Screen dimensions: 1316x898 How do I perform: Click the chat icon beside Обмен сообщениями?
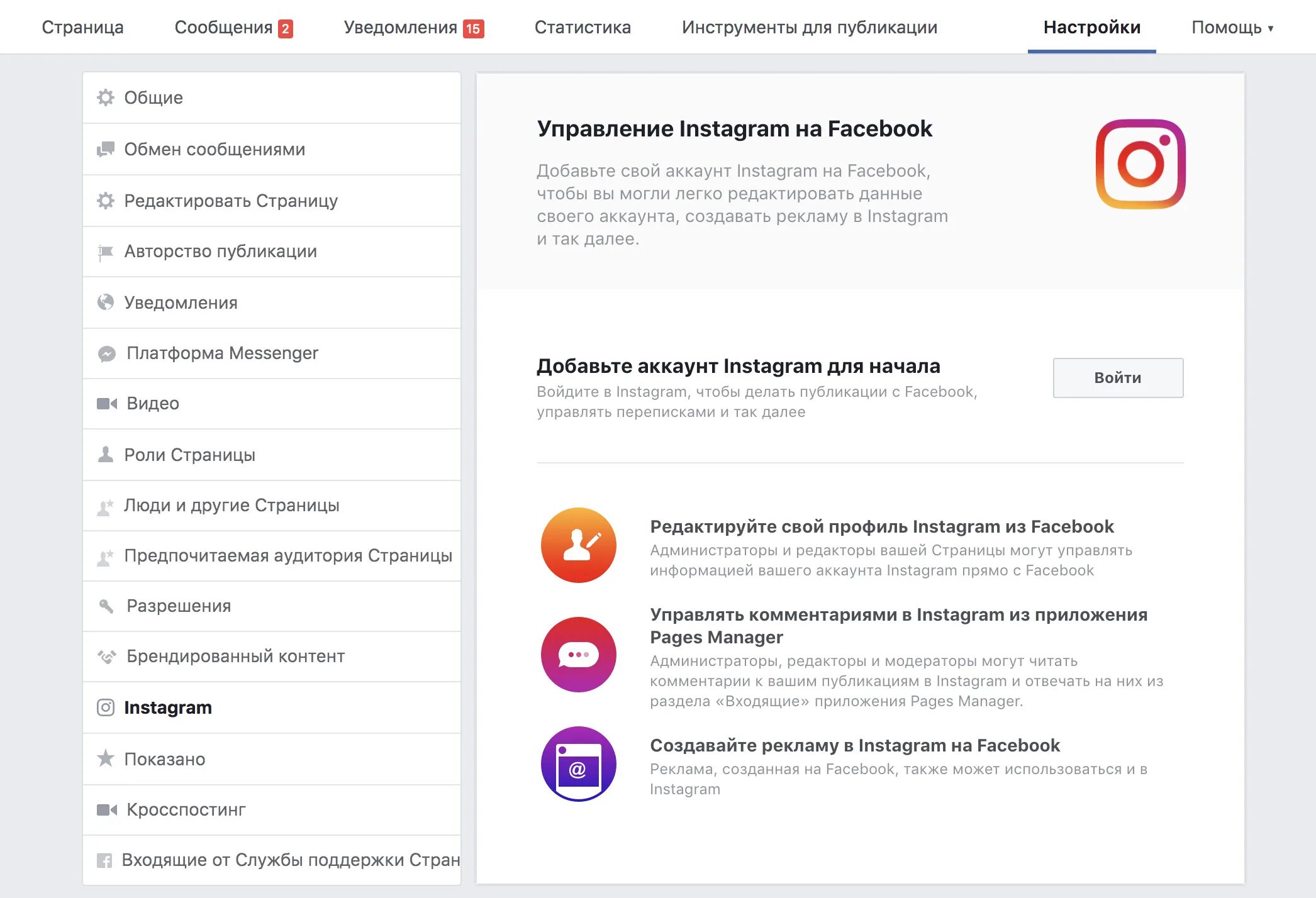coord(106,149)
